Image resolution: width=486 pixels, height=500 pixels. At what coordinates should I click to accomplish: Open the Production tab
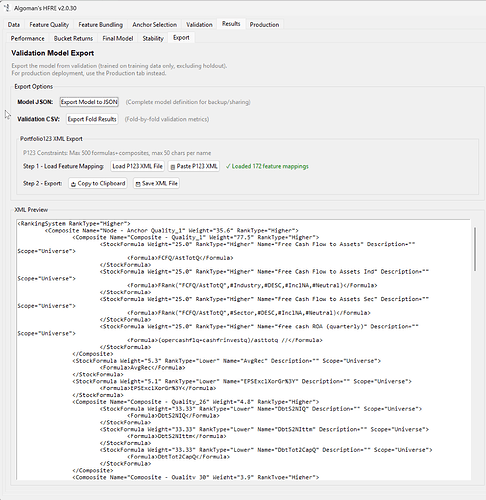click(x=264, y=25)
